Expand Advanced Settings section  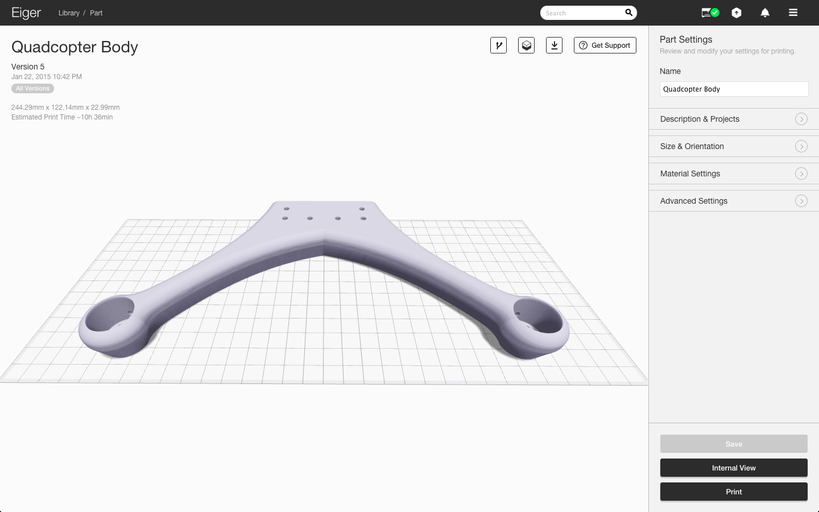coord(733,201)
